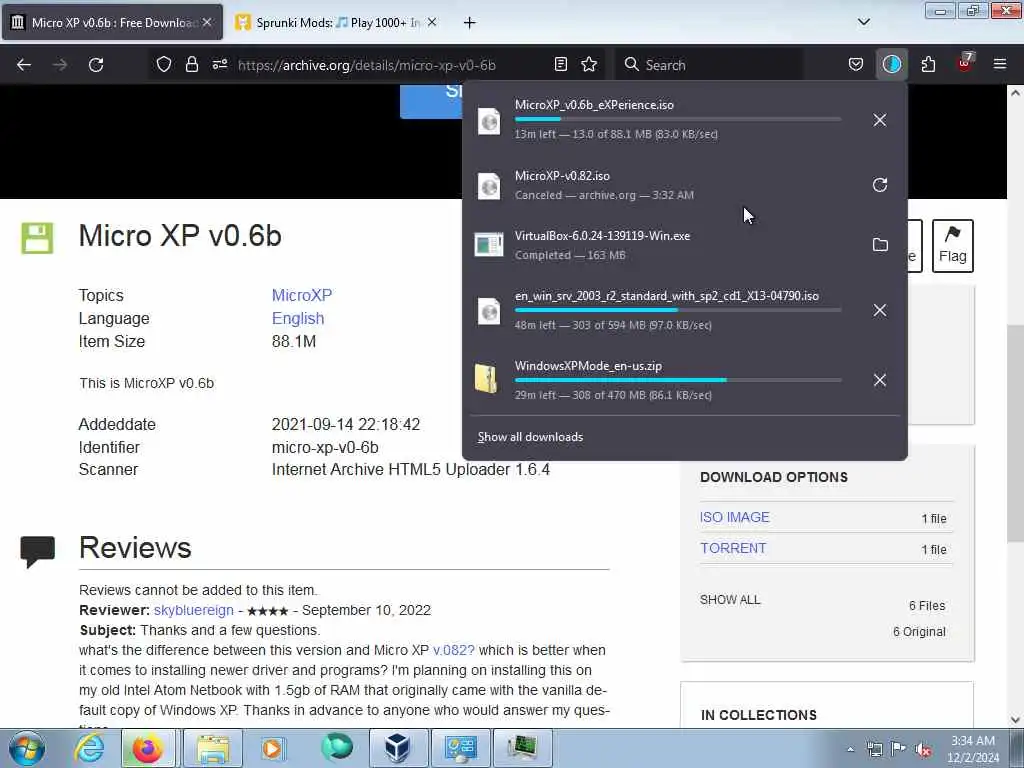Click the Firefox taskbar icon
This screenshot has width=1024, height=768.
click(148, 748)
